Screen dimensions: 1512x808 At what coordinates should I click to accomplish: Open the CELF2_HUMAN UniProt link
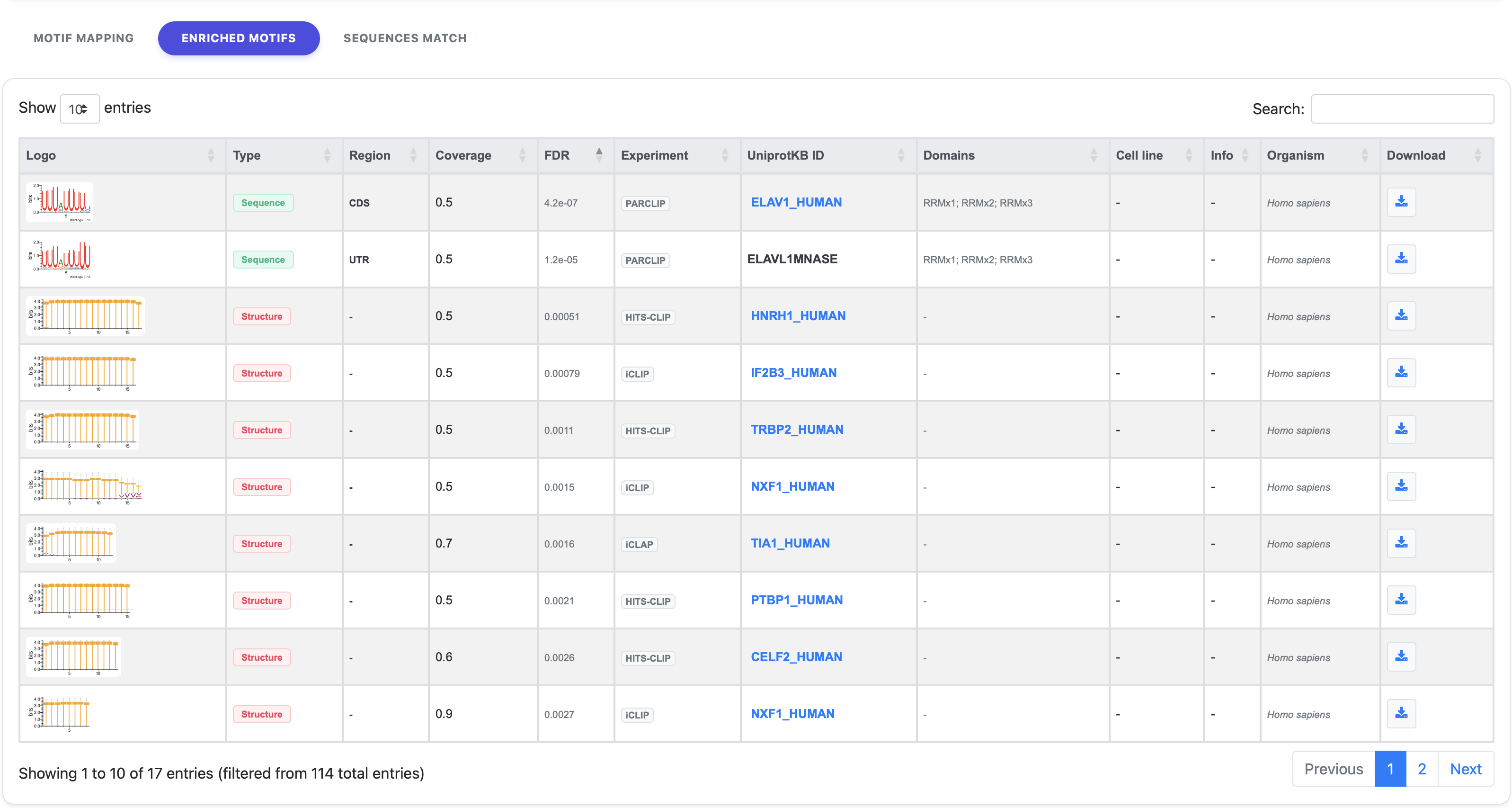[x=796, y=657]
